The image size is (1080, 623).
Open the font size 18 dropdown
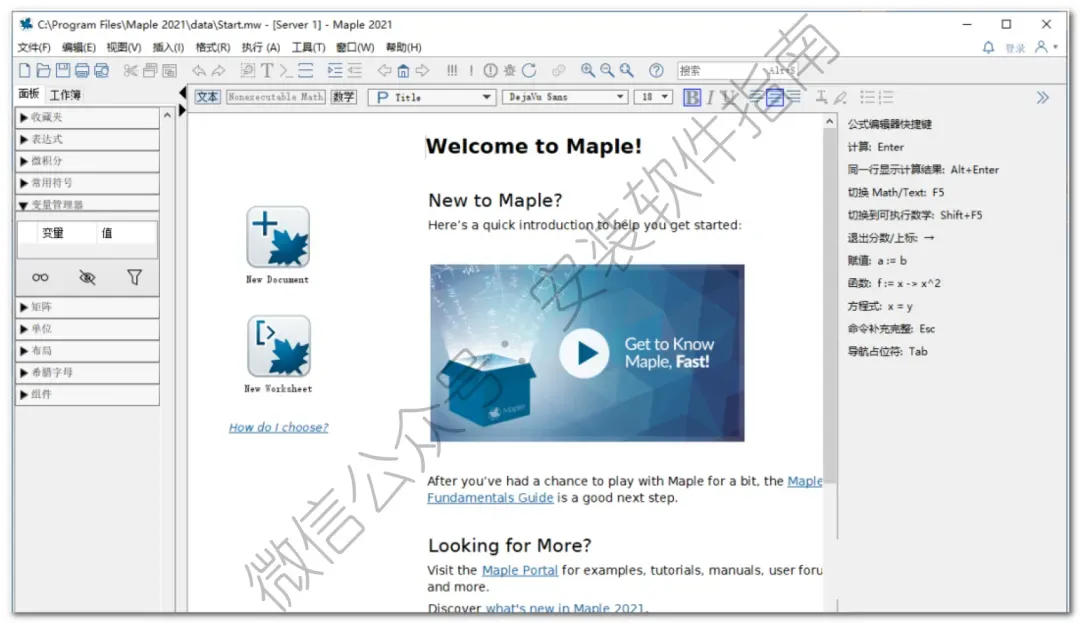[653, 97]
